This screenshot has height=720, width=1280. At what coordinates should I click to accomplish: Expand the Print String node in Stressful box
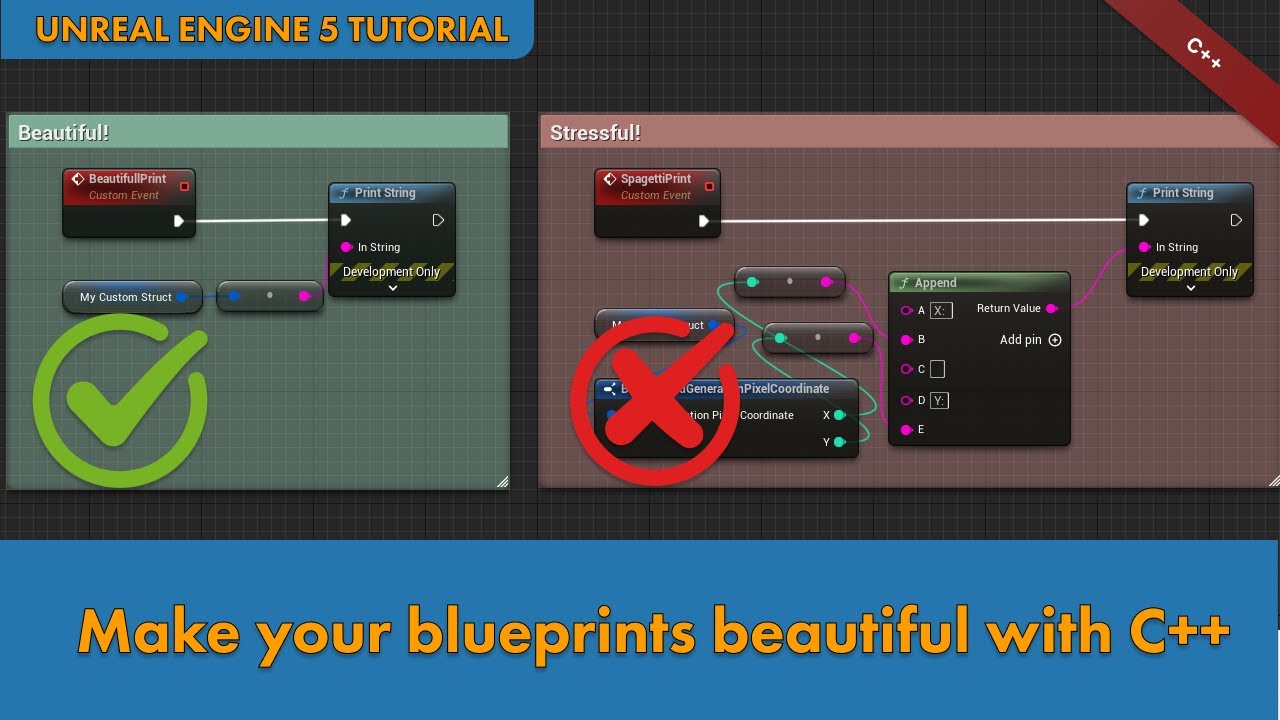click(x=1191, y=288)
